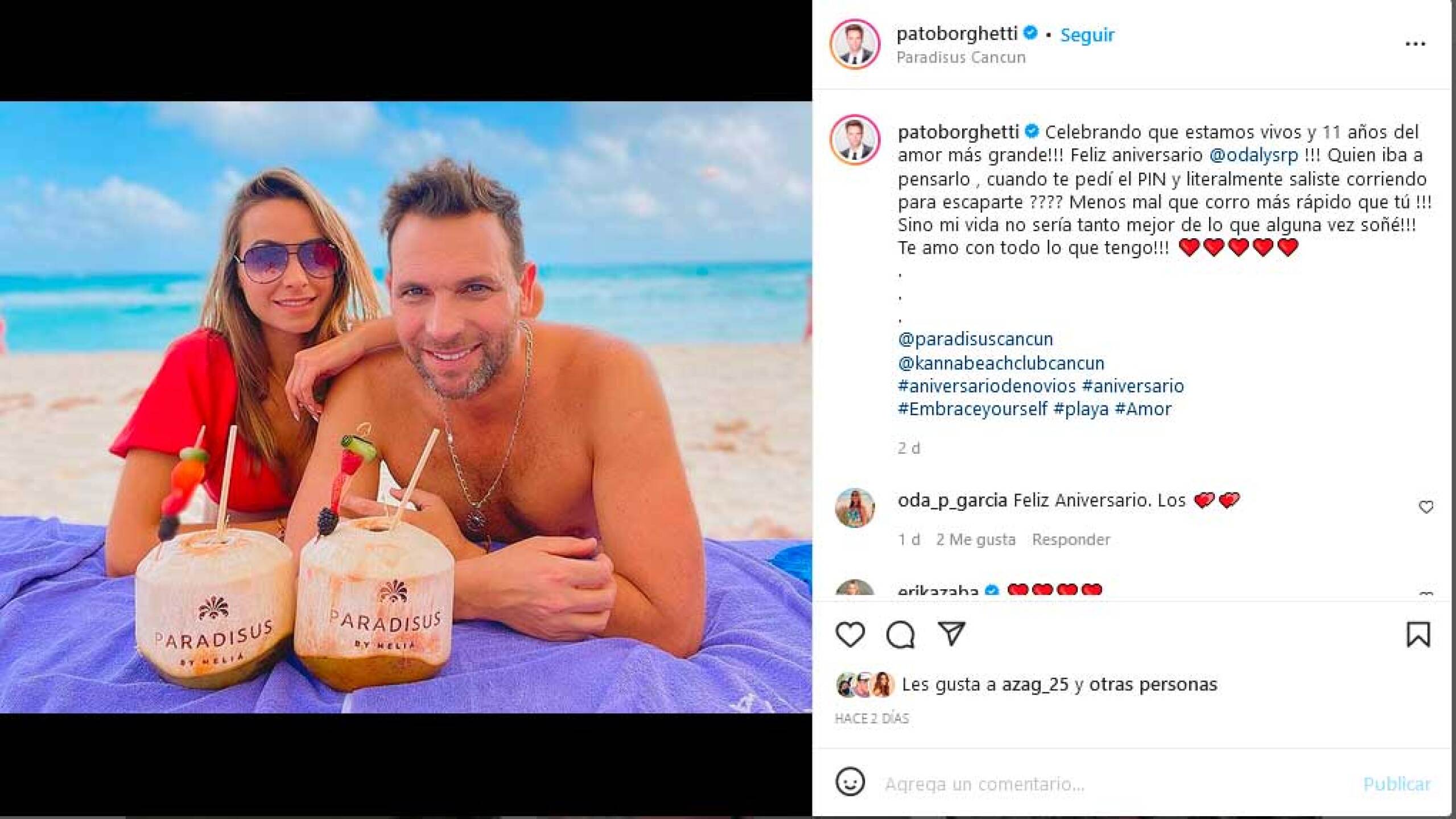Open @kannabeachclubcancun profile link
This screenshot has height=819, width=1456.
point(1001,363)
